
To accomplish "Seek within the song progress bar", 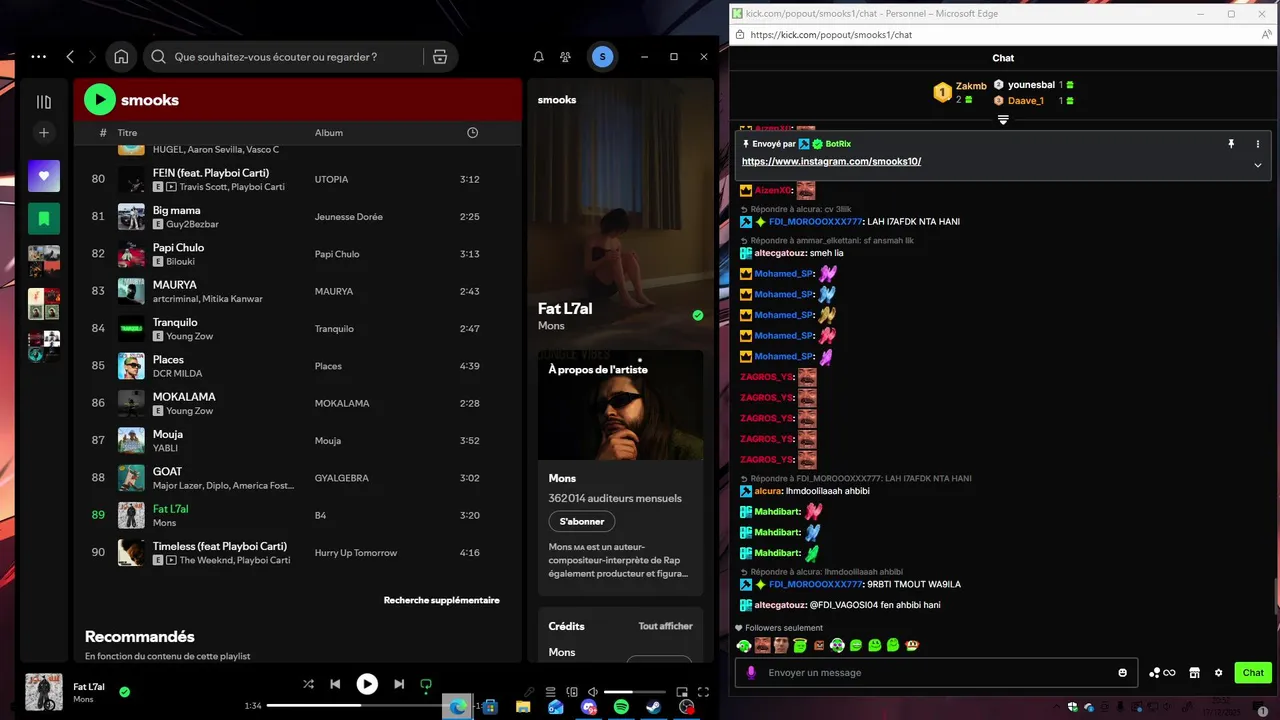I will [370, 705].
